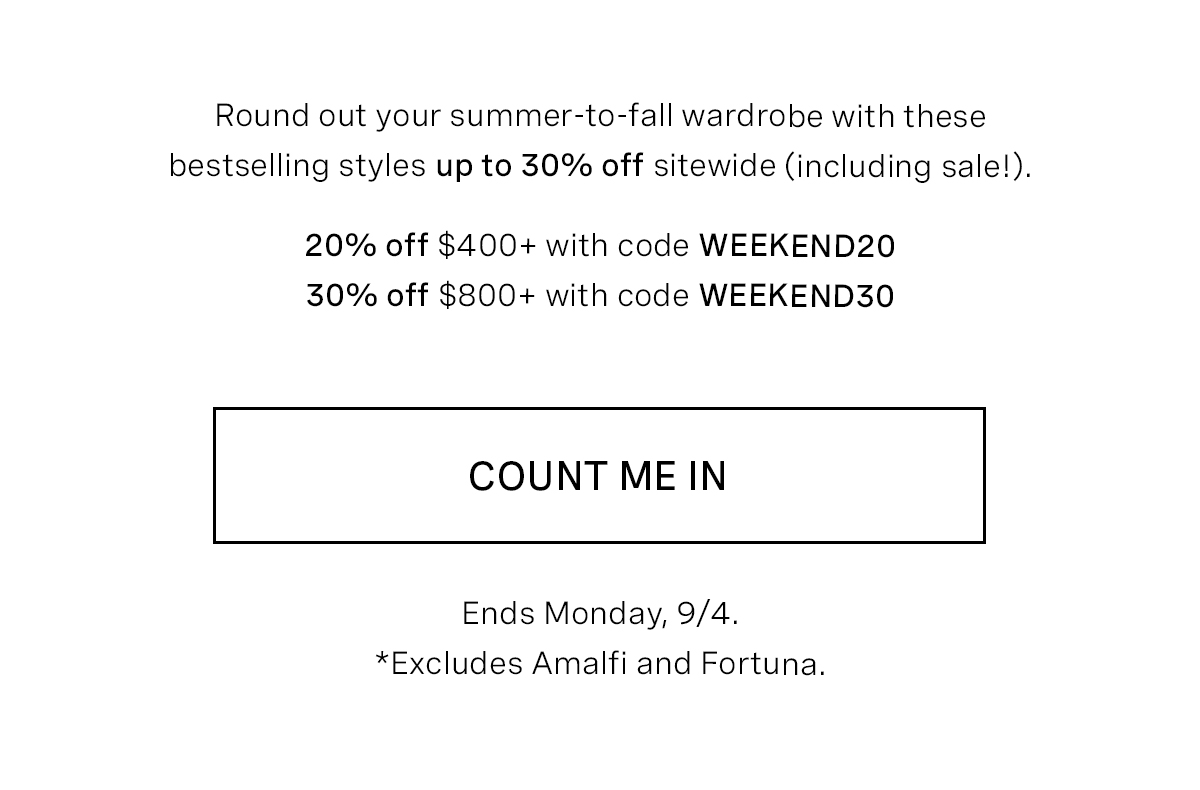Viewport: 1200px width, 790px height.
Task: Click "with code" before WEEKEND20
Action: coord(618,246)
